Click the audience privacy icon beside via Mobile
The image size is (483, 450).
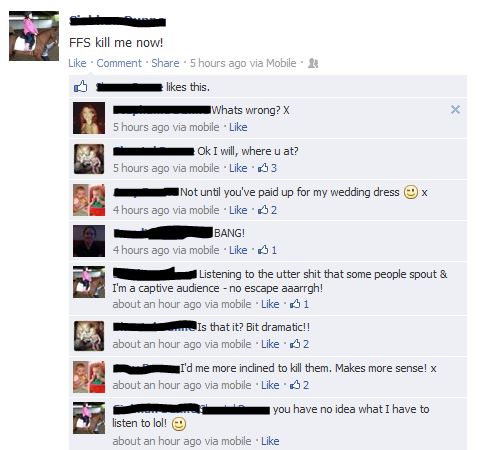pos(313,63)
